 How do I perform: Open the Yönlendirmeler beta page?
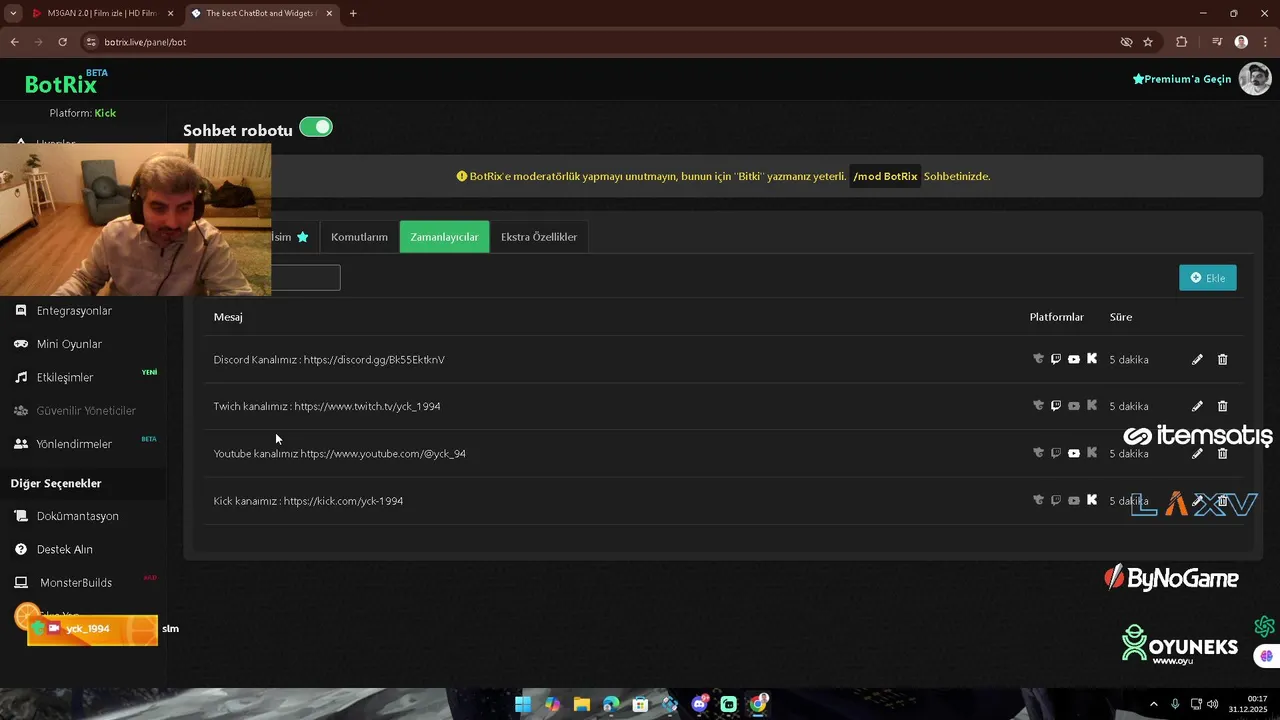click(74, 444)
